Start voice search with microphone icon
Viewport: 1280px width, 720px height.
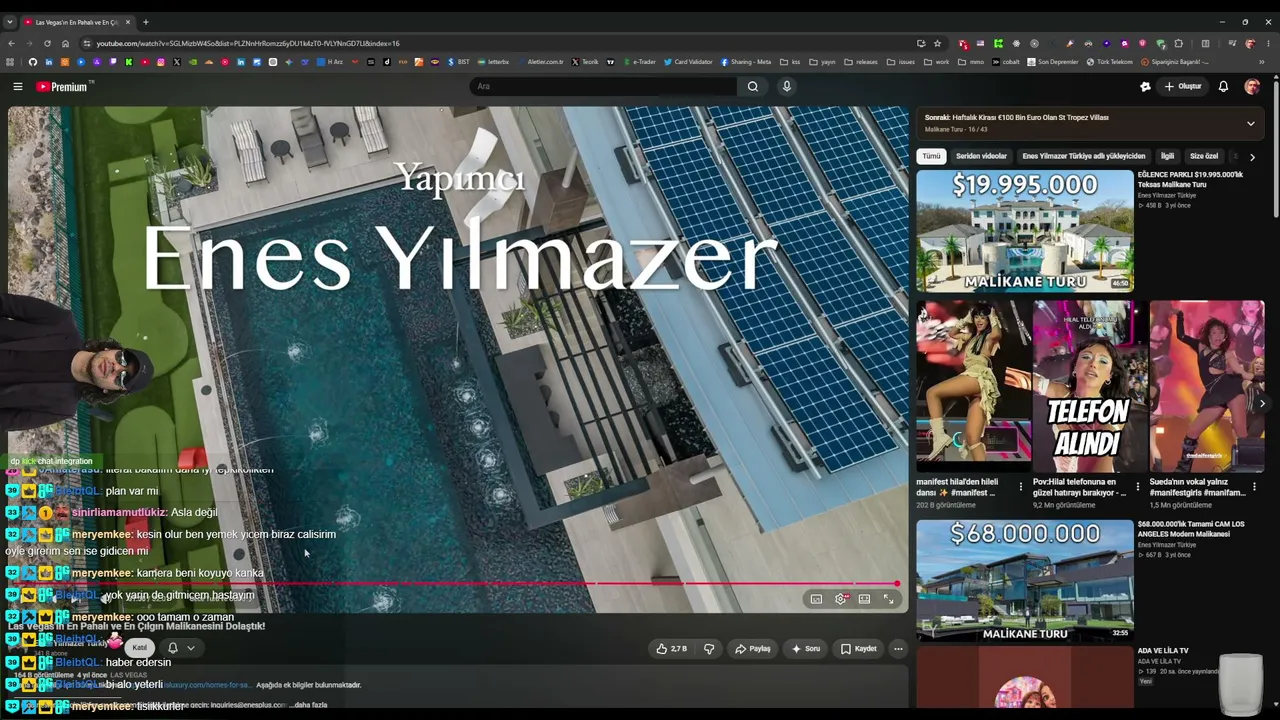(x=787, y=87)
